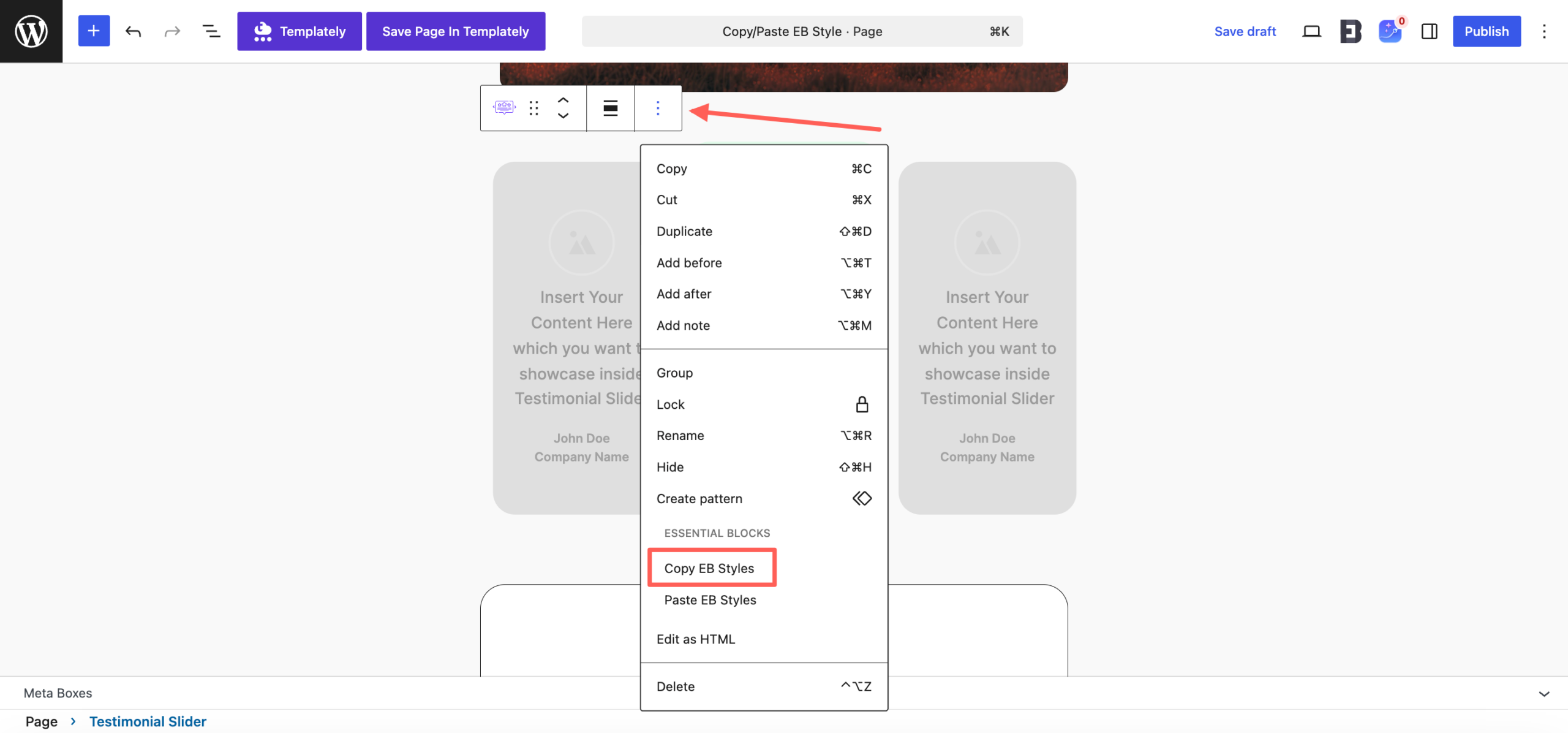Click the Meta Boxes label

point(58,693)
